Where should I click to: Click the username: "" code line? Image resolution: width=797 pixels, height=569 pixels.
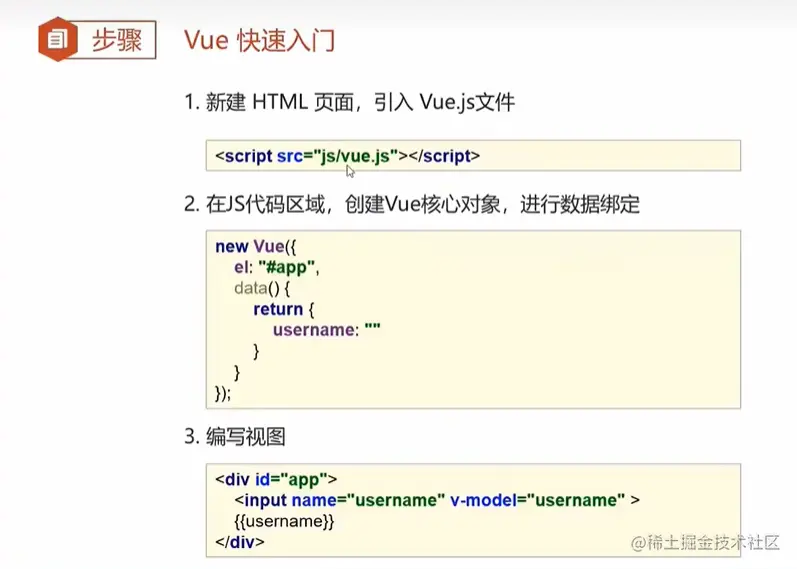(x=326, y=330)
